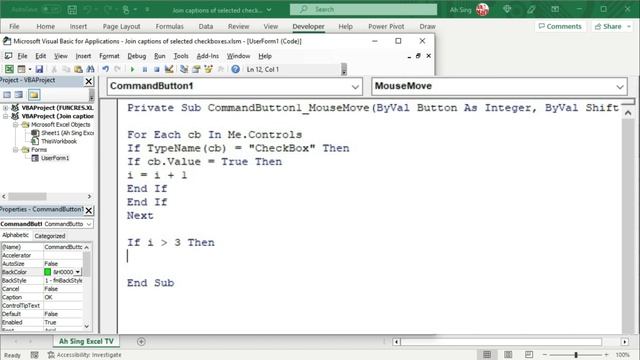
Task: Select the Ah Sing Excel TV sheet tab
Action: tap(86, 341)
